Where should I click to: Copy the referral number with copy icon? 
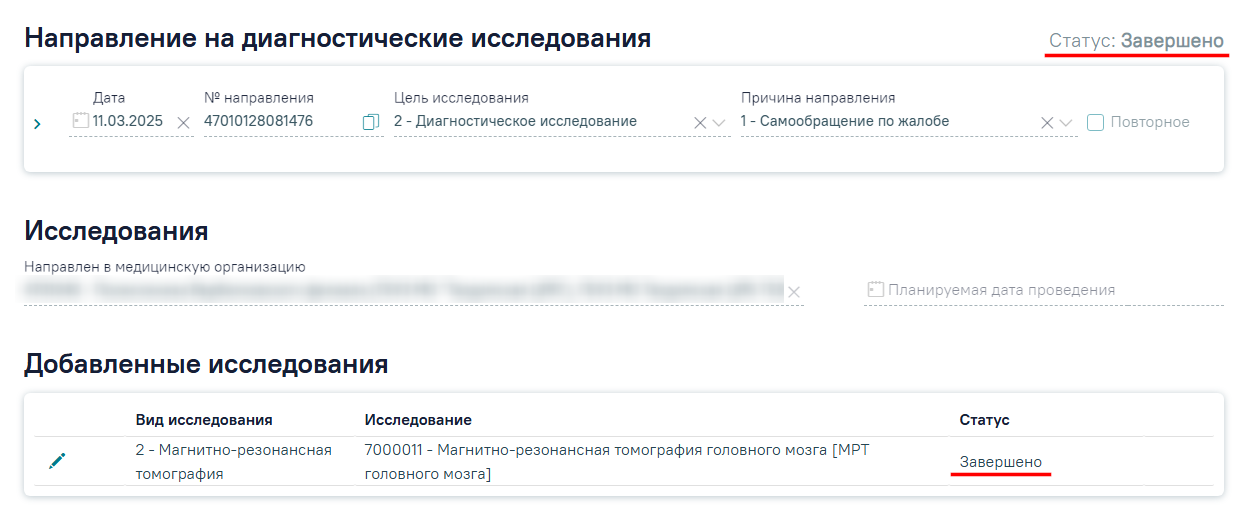371,122
